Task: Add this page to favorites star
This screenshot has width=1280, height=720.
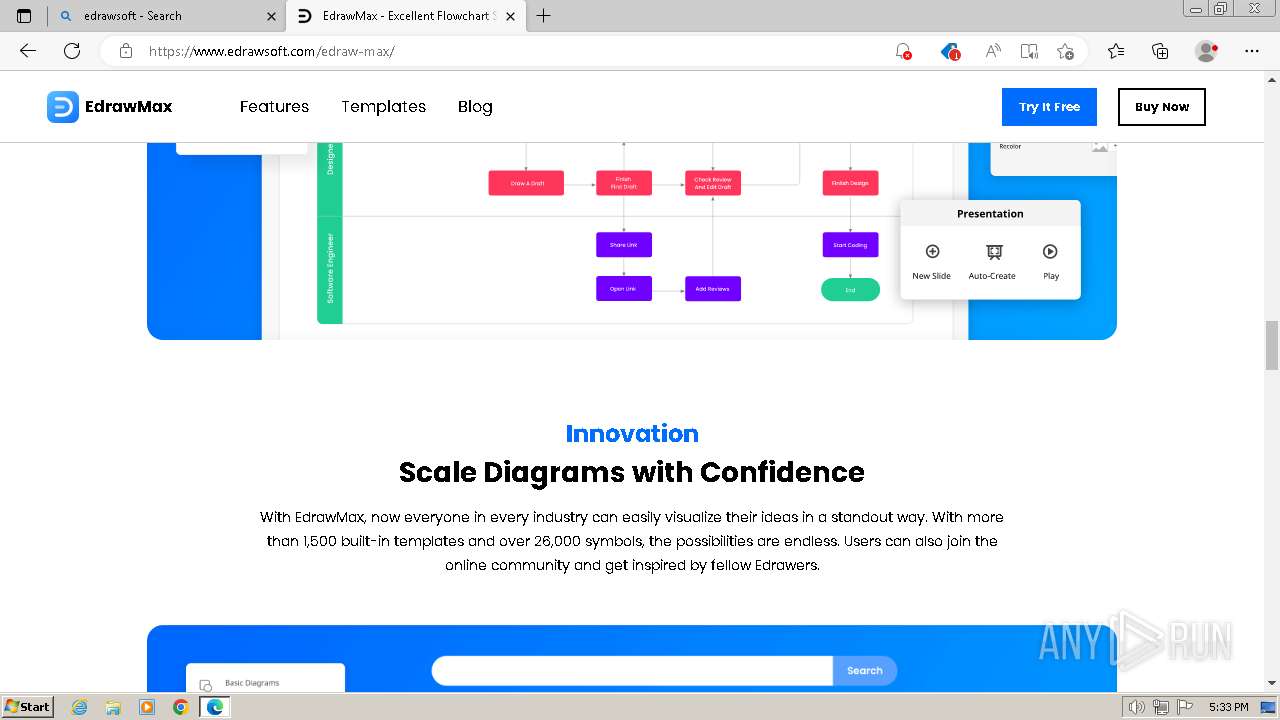Action: coord(1065,51)
